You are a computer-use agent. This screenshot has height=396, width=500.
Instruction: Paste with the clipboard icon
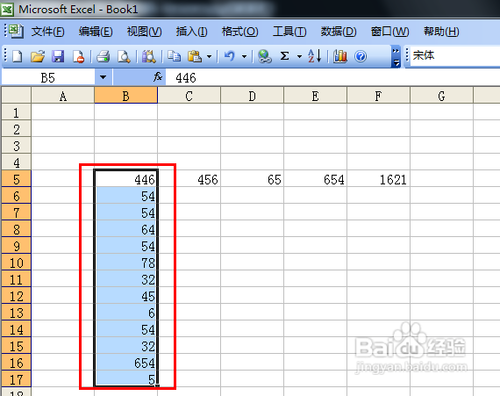coord(195,56)
